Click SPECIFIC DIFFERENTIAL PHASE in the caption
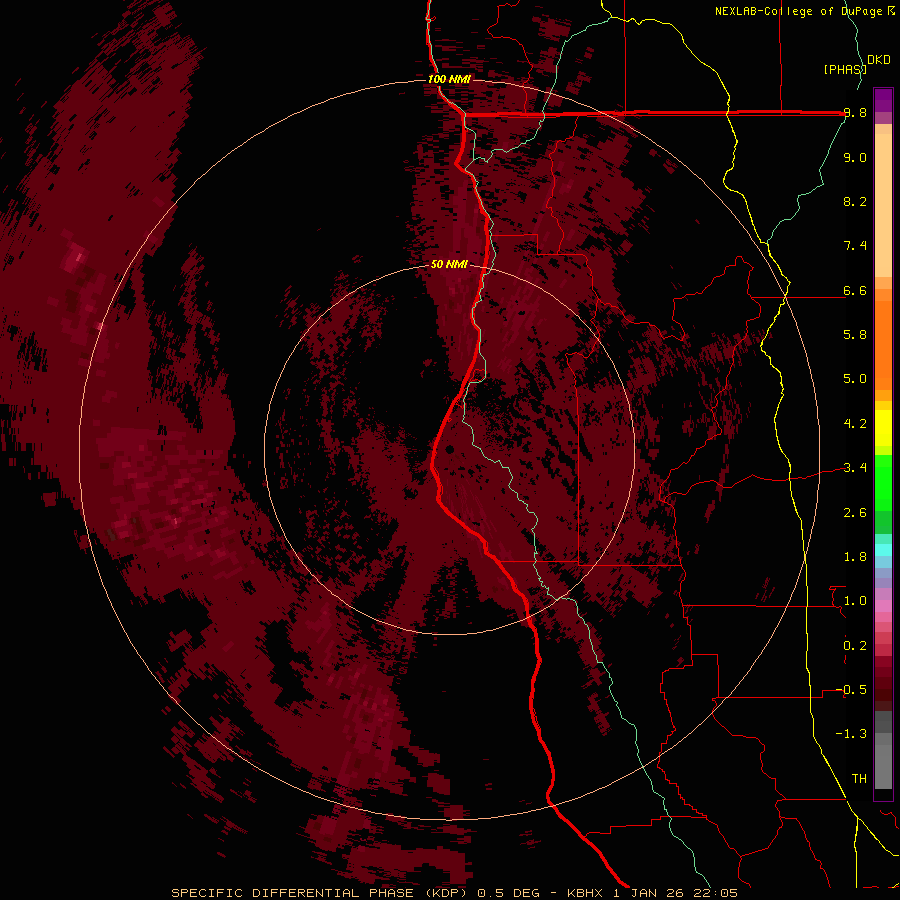The image size is (900, 900). pos(292,893)
